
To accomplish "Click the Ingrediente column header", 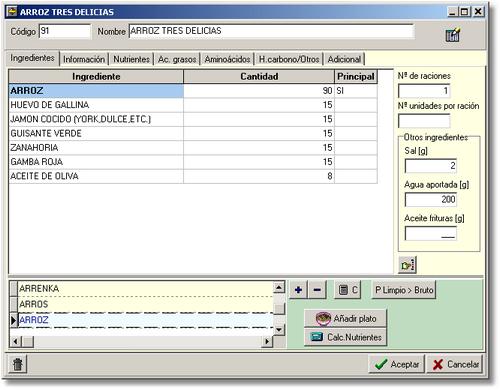I will click(96, 76).
